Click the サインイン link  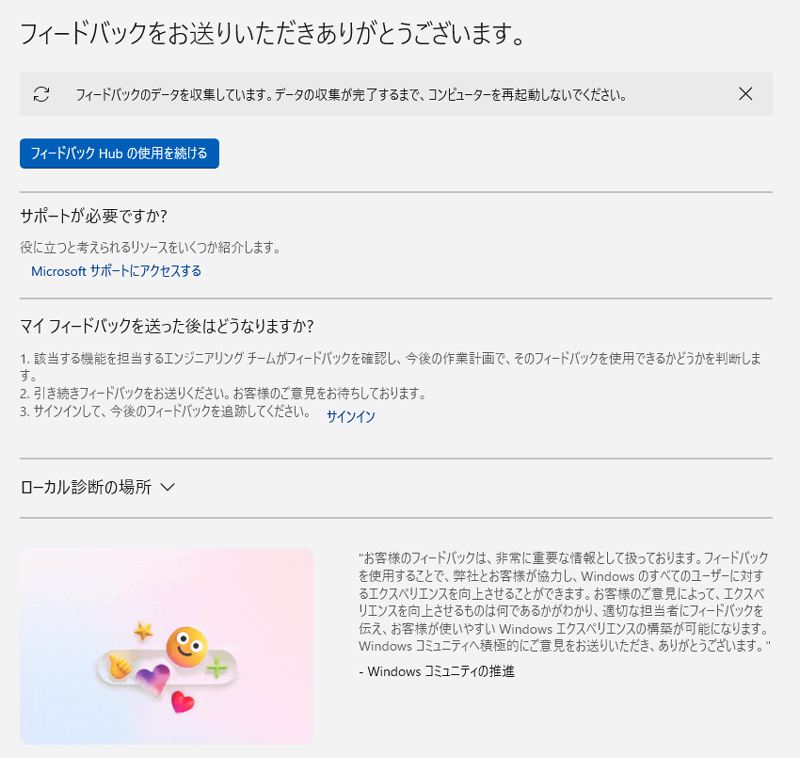(x=350, y=417)
